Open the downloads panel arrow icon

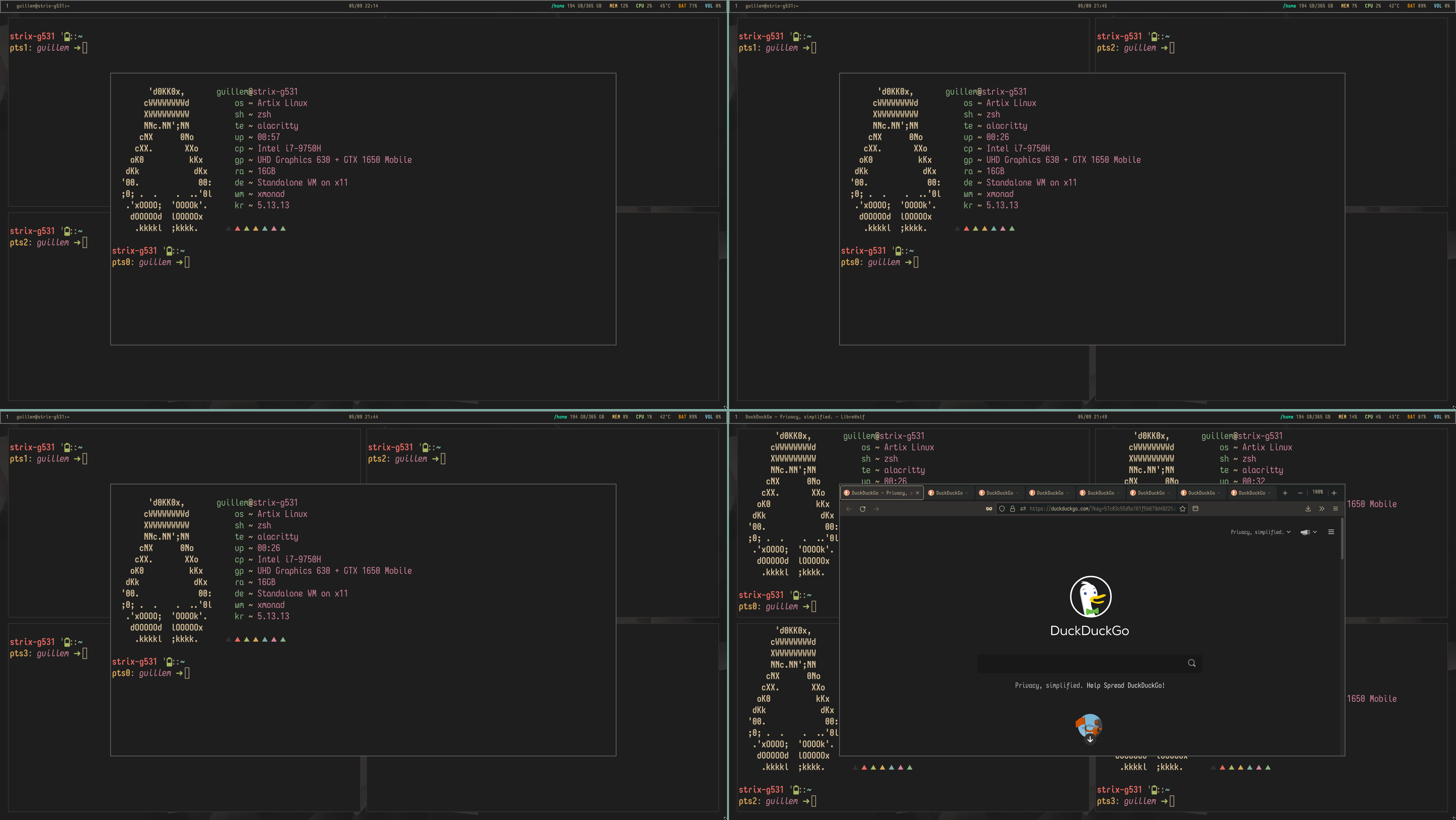(x=1308, y=509)
